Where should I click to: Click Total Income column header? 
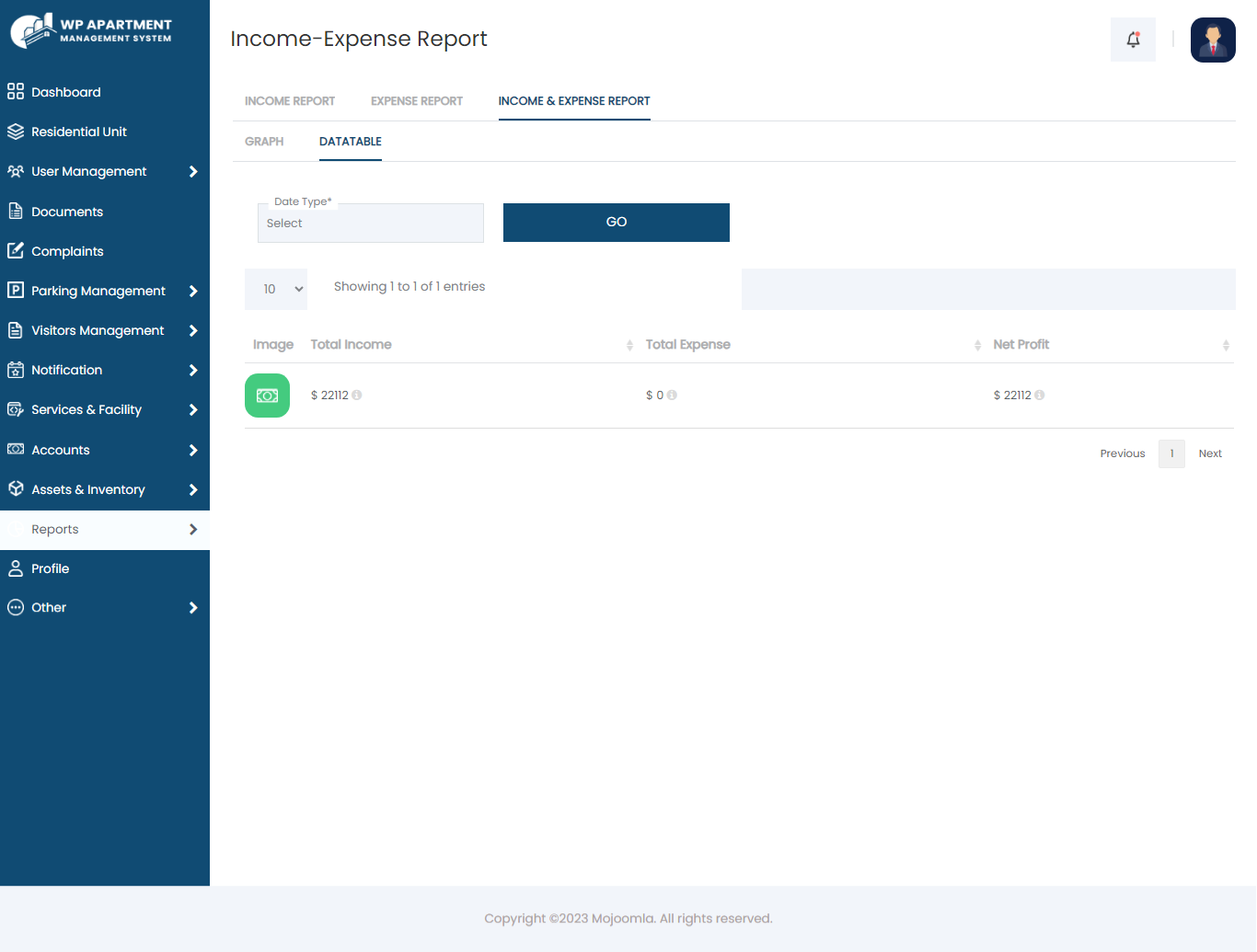351,345
